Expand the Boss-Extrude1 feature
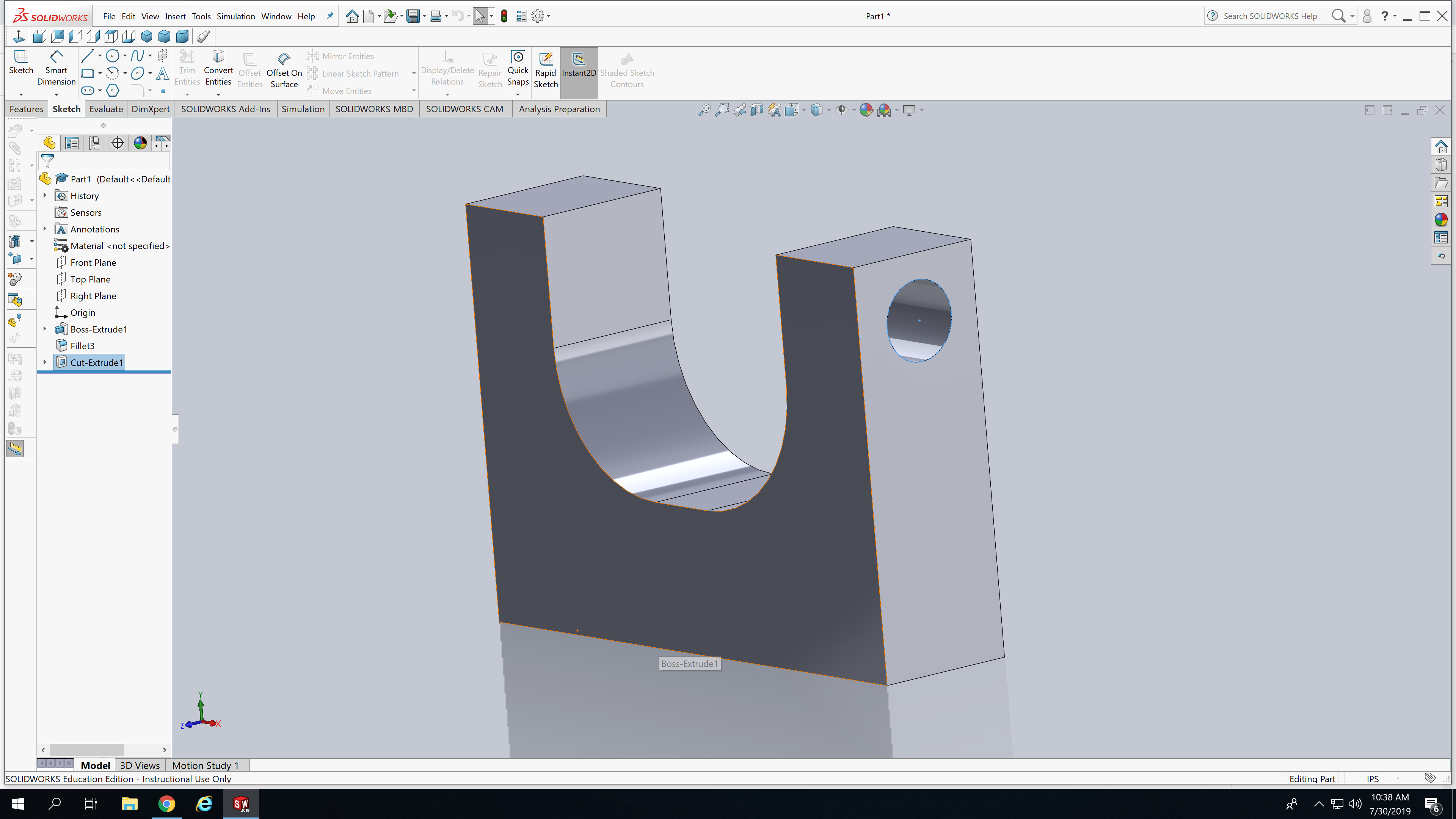The width and height of the screenshot is (1456, 819). (45, 329)
